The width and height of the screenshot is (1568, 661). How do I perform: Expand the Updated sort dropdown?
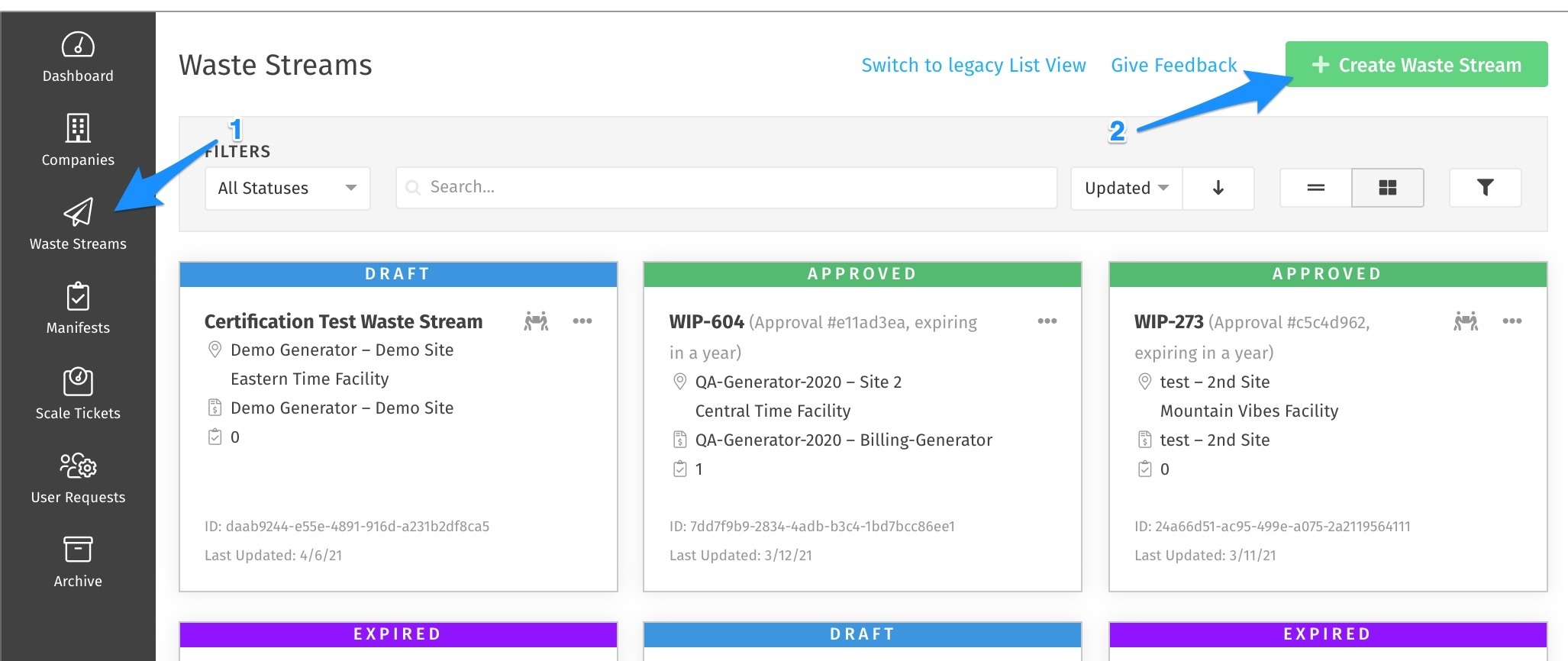[1127, 188]
